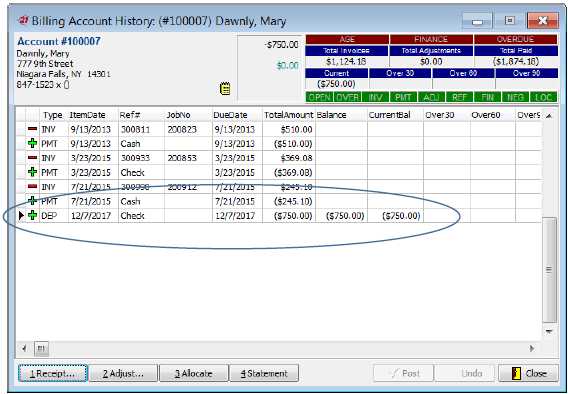This screenshot has height=394, width=568.
Task: Click the Total Adjustments value $0.00
Action: [x=431, y=62]
